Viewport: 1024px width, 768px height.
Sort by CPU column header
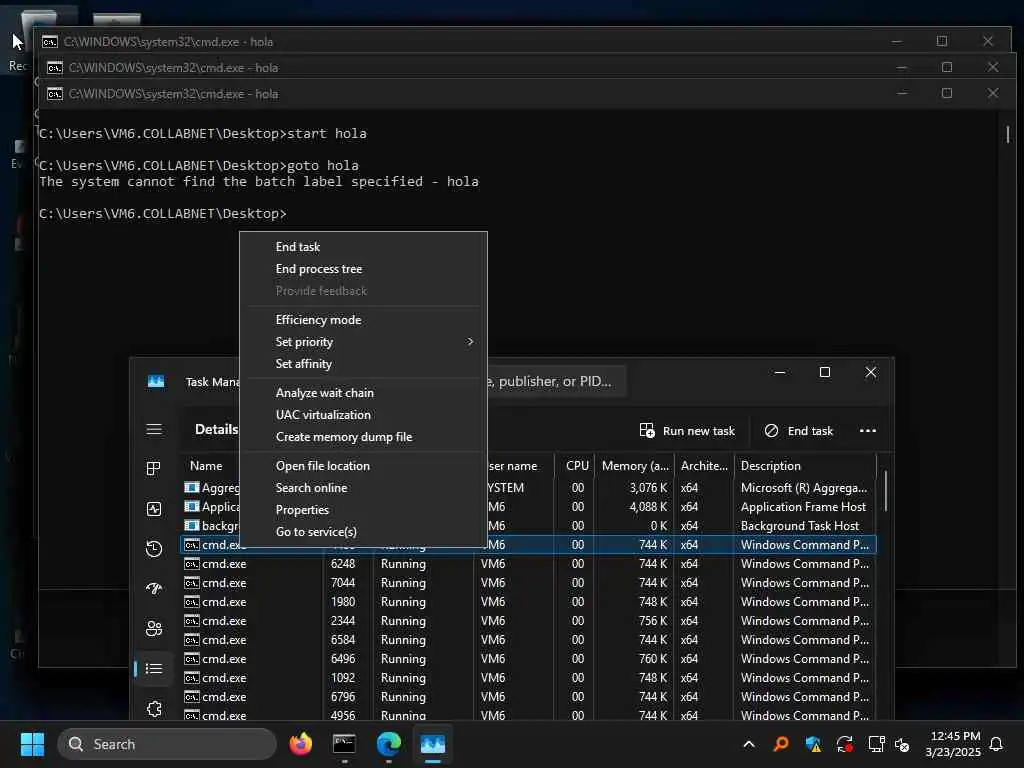[x=577, y=466]
